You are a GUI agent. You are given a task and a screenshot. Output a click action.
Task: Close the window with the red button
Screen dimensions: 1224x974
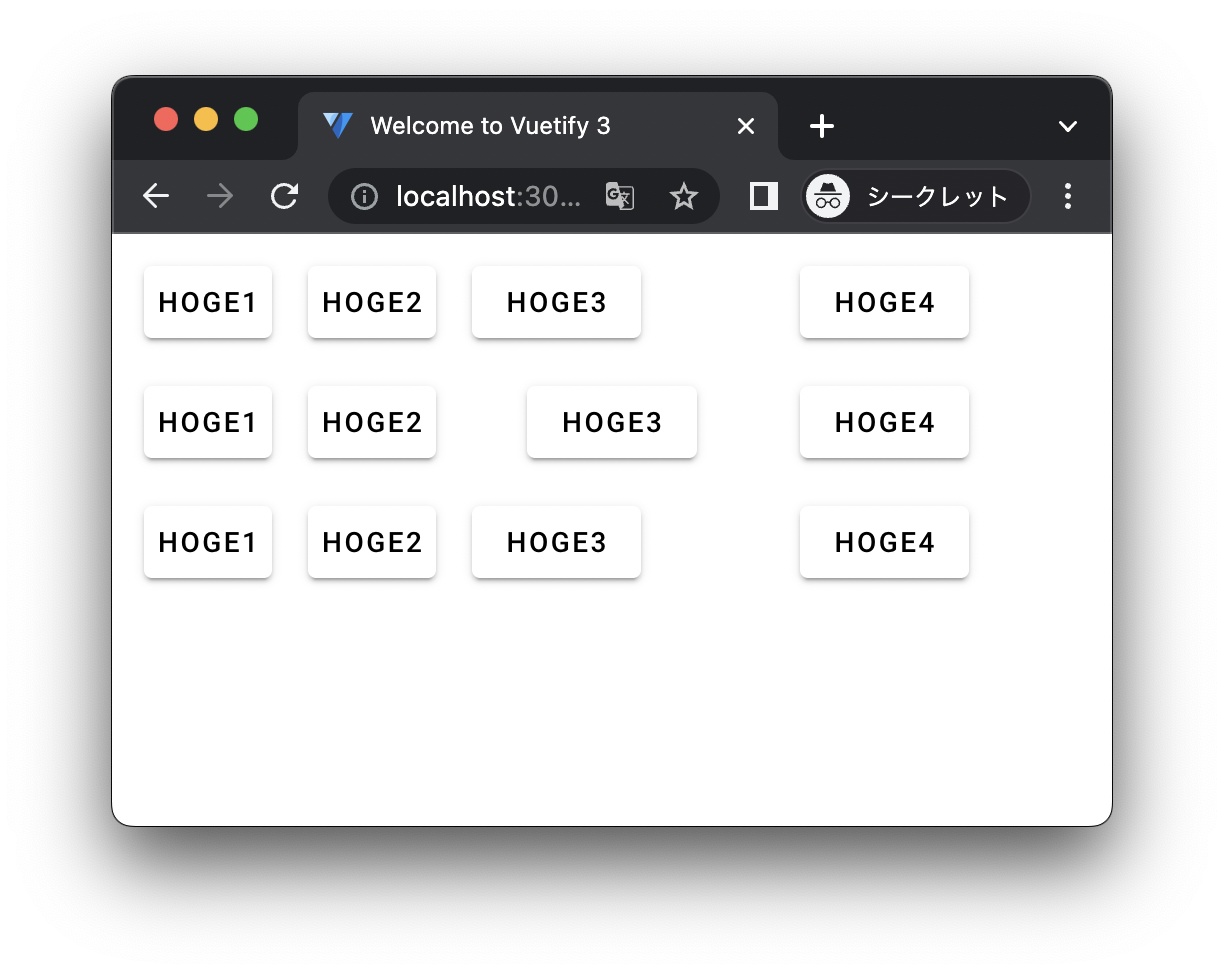(166, 120)
